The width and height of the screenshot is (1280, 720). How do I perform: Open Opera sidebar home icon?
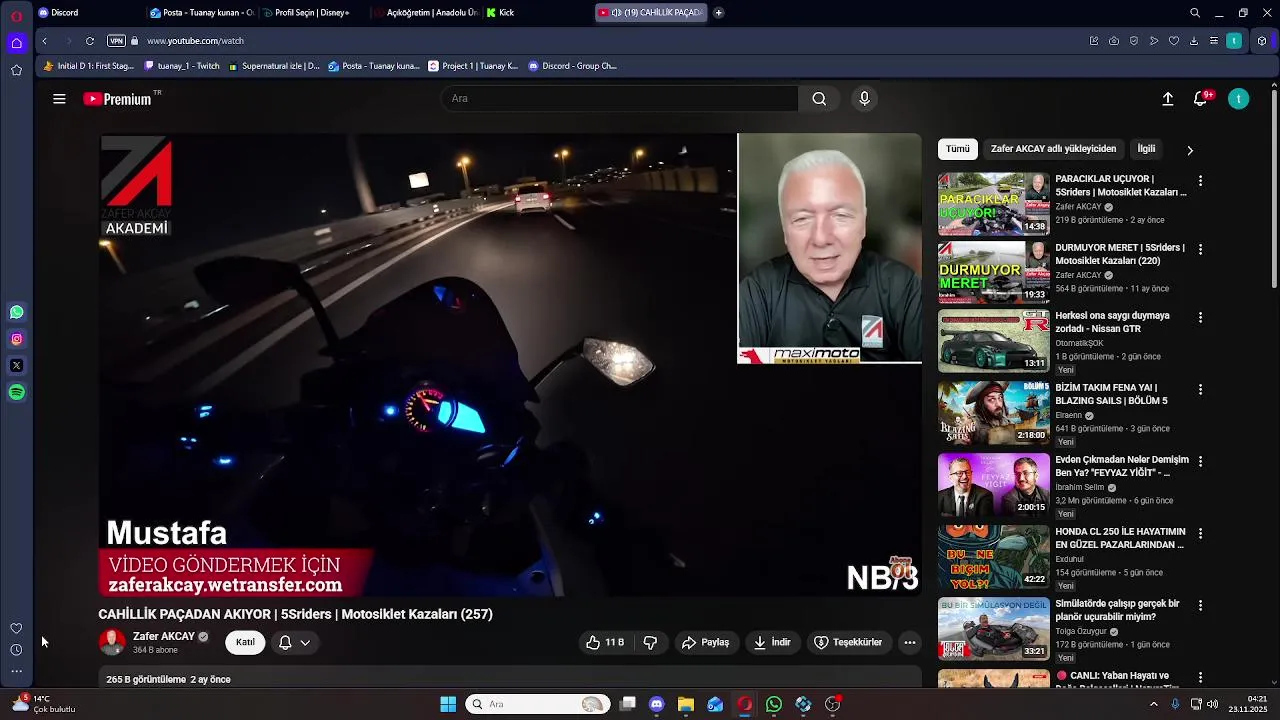click(x=16, y=43)
